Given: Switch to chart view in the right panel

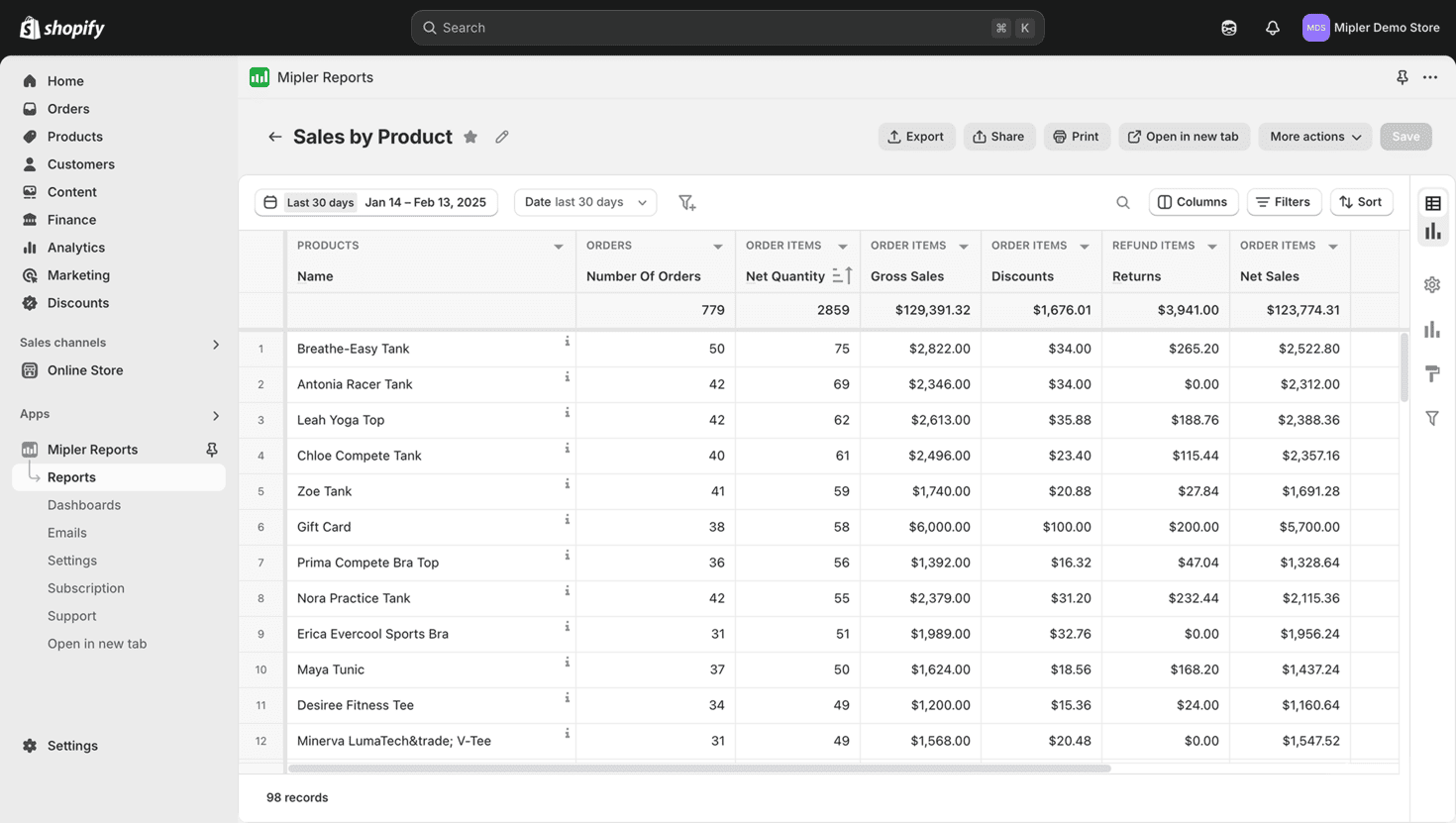Looking at the screenshot, I should [1432, 231].
